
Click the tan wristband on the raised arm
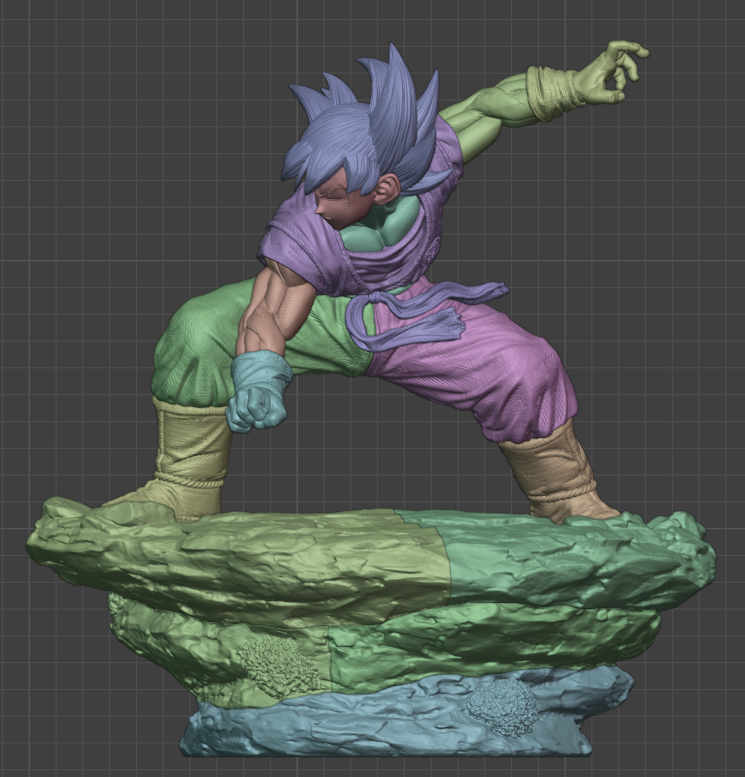pos(552,92)
